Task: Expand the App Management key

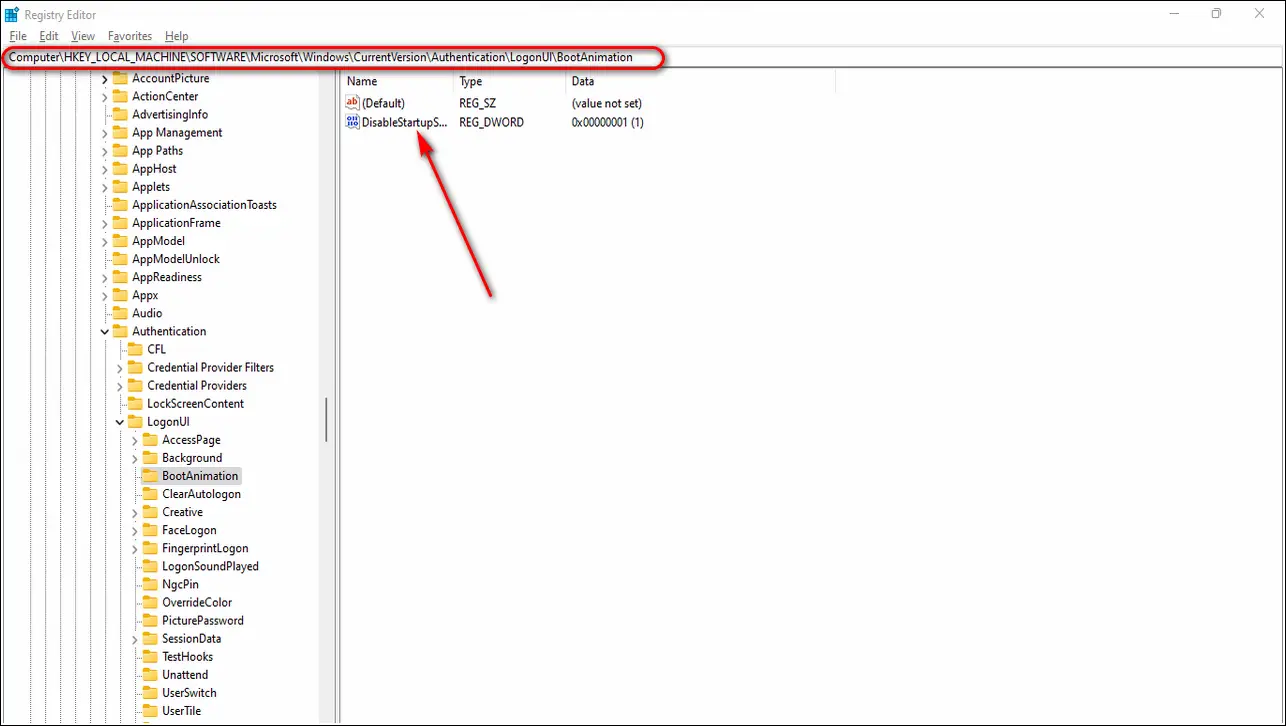Action: click(x=105, y=133)
